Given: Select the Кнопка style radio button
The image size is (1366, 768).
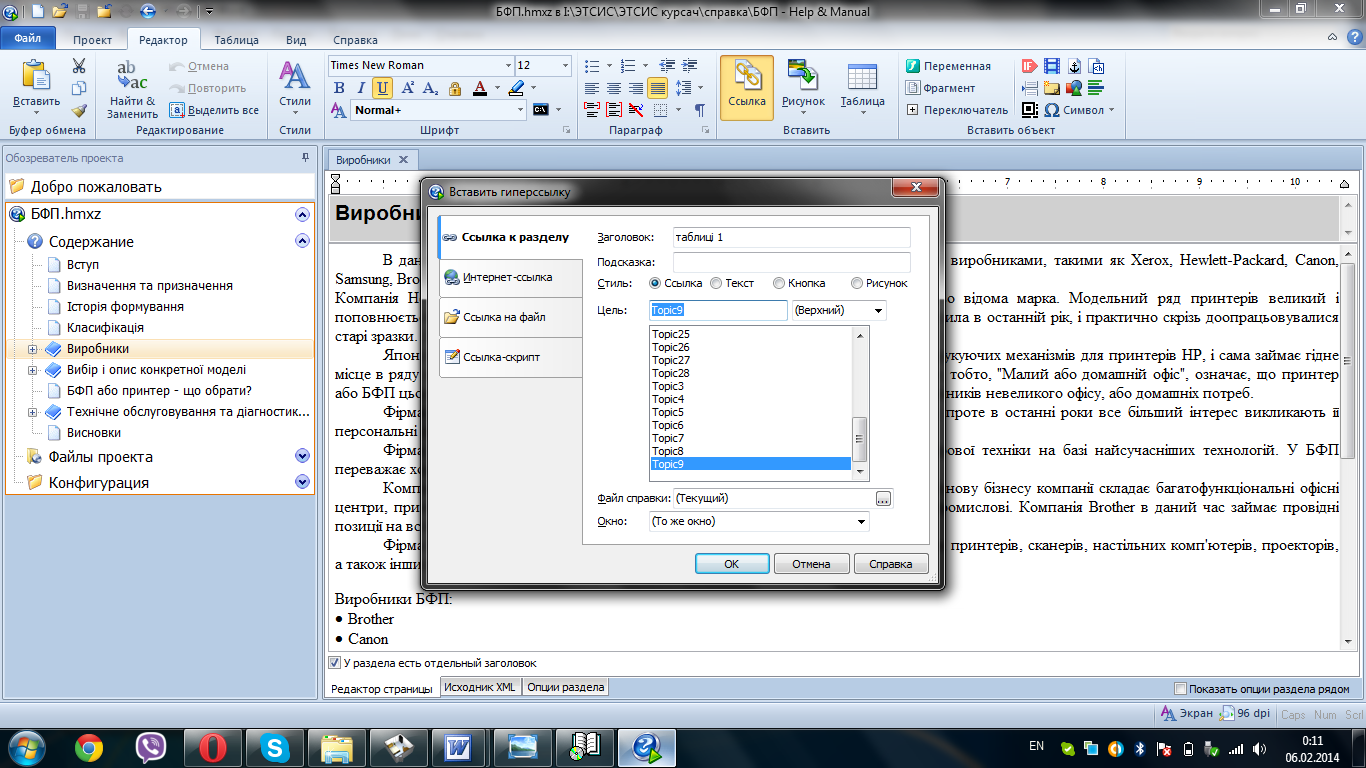Looking at the screenshot, I should [778, 283].
